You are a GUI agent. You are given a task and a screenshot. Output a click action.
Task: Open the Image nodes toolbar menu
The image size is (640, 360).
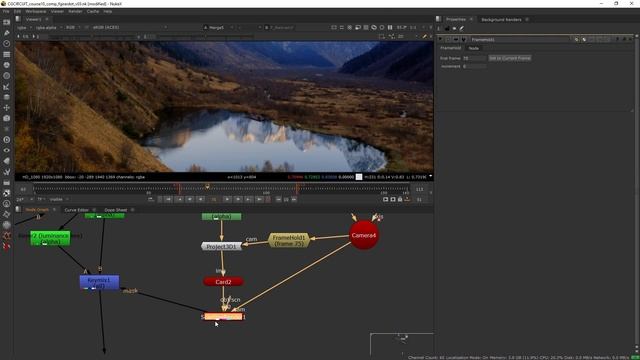(x=7, y=22)
